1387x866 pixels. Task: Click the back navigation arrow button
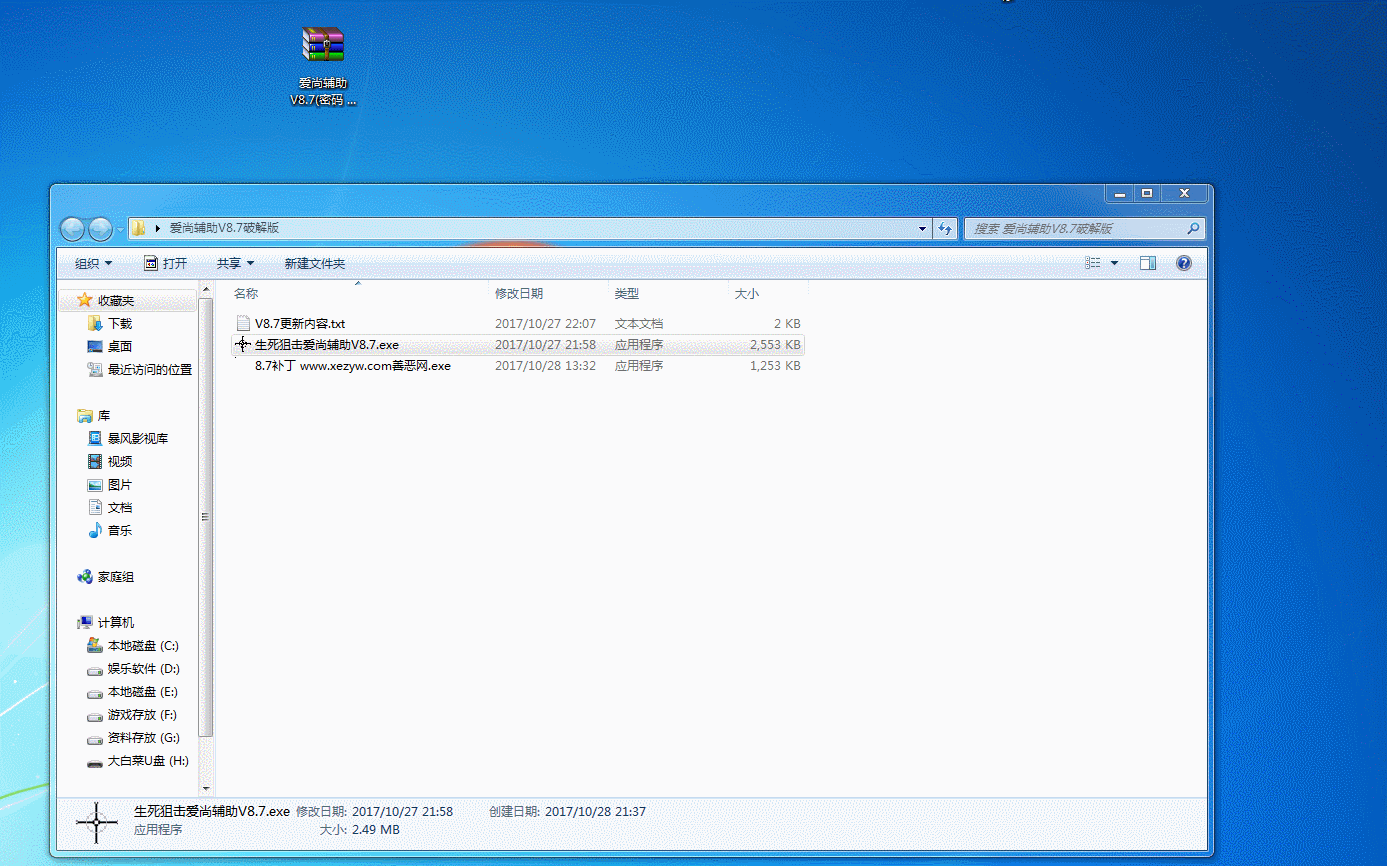[73, 229]
